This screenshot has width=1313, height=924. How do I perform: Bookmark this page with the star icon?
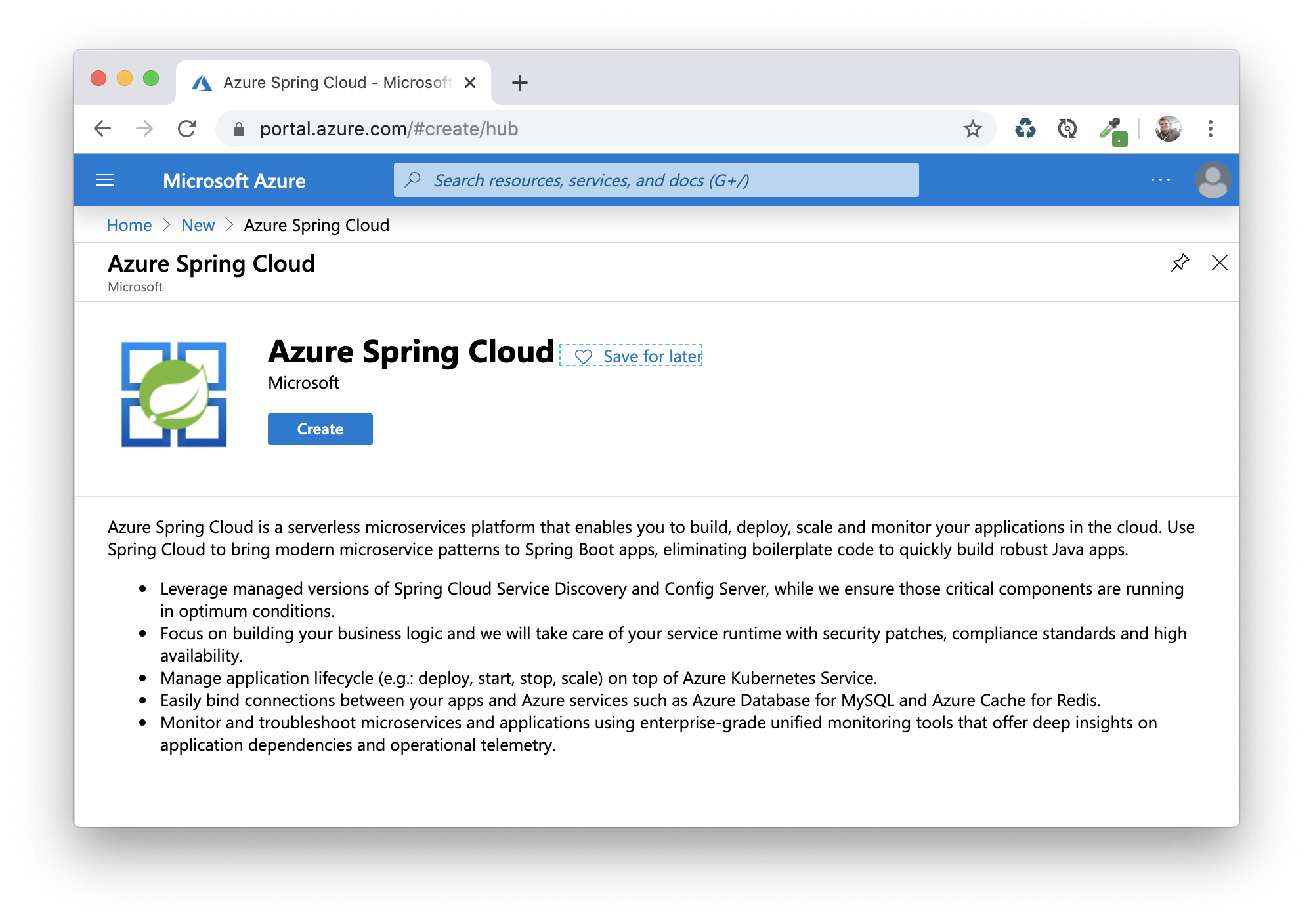point(972,129)
